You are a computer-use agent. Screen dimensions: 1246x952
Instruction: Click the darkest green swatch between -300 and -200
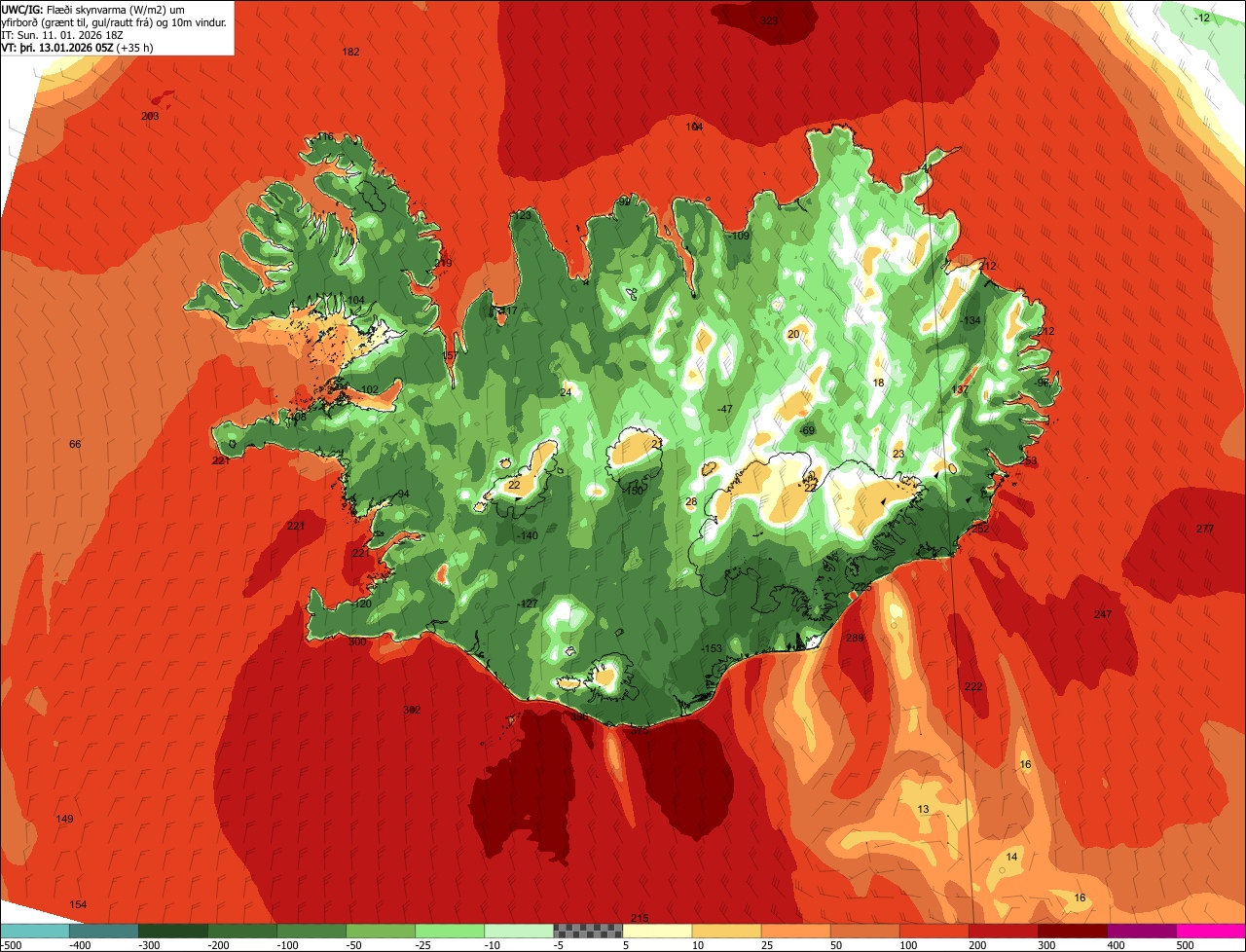(172, 931)
